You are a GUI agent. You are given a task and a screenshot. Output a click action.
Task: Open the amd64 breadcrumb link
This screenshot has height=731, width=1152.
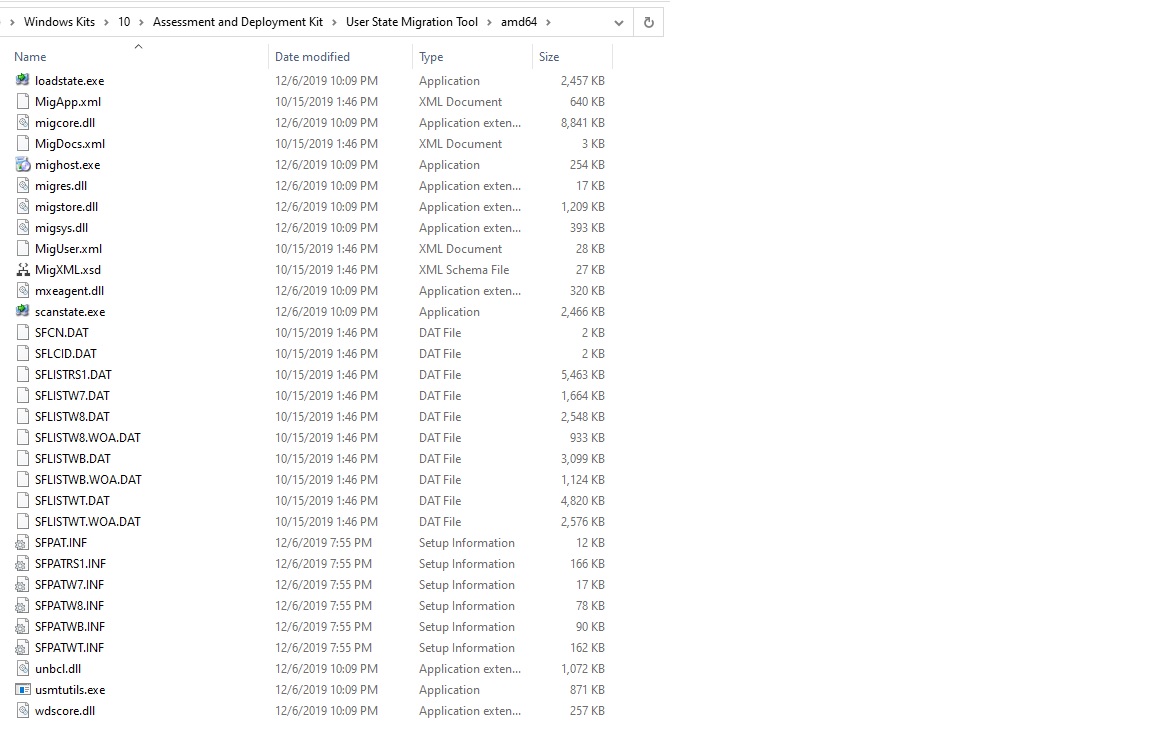[x=519, y=21]
